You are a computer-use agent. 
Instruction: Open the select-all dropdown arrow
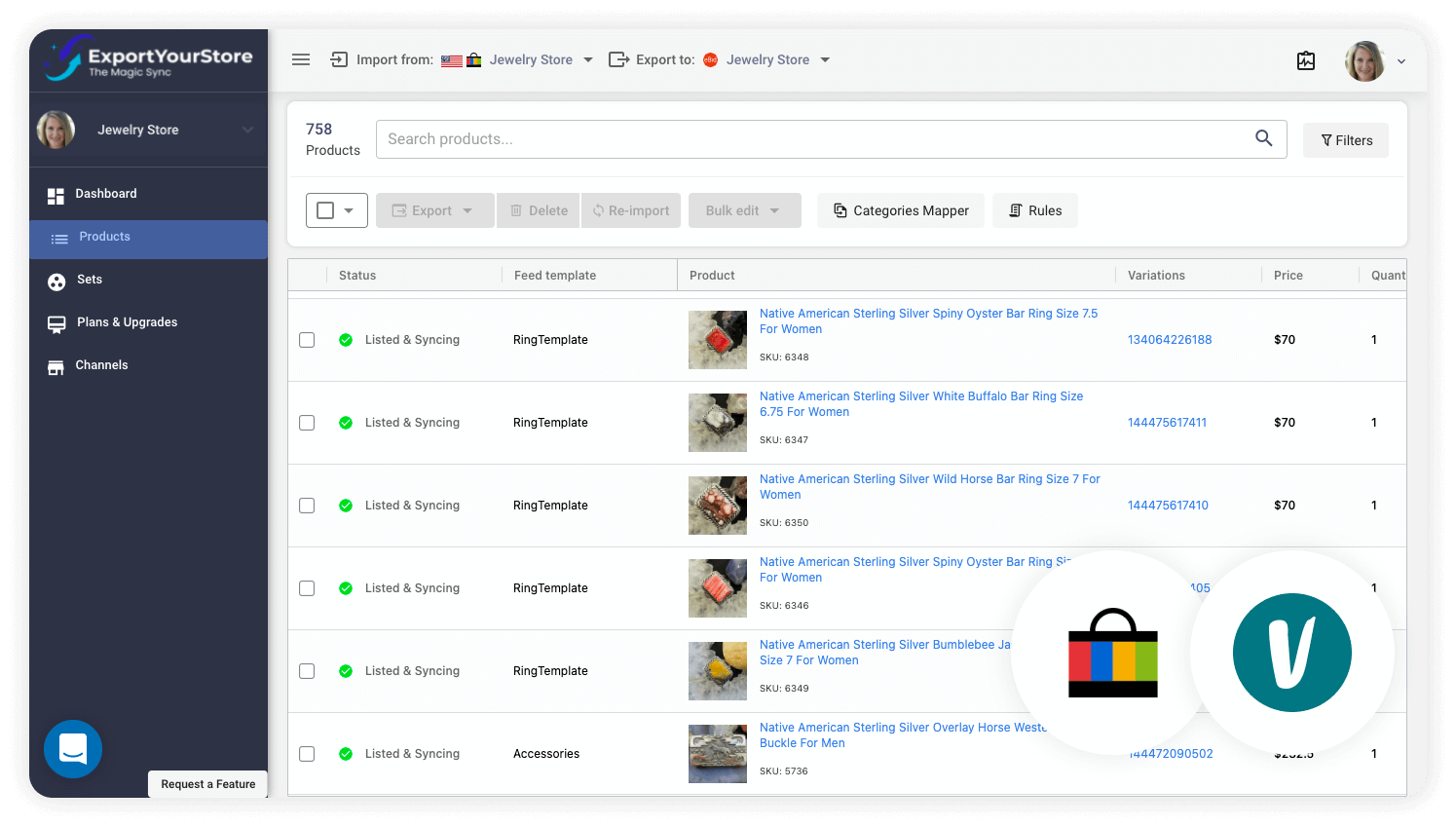point(349,210)
